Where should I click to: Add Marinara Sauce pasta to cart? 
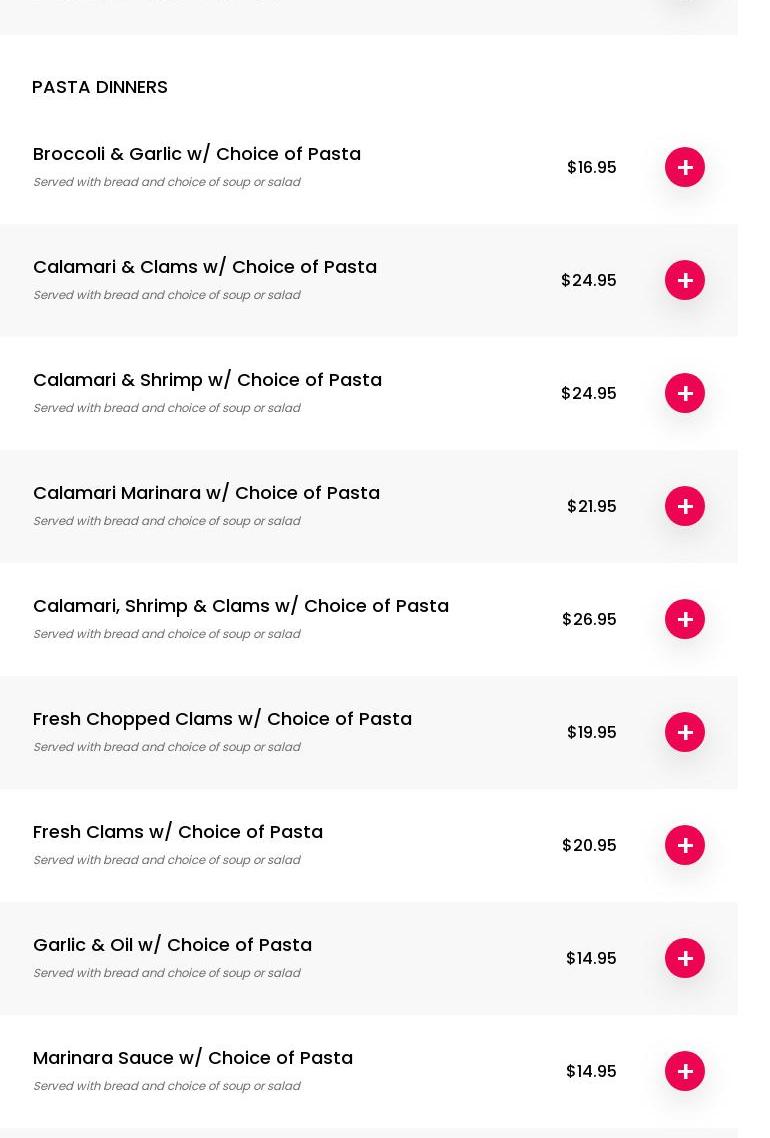[685, 1071]
